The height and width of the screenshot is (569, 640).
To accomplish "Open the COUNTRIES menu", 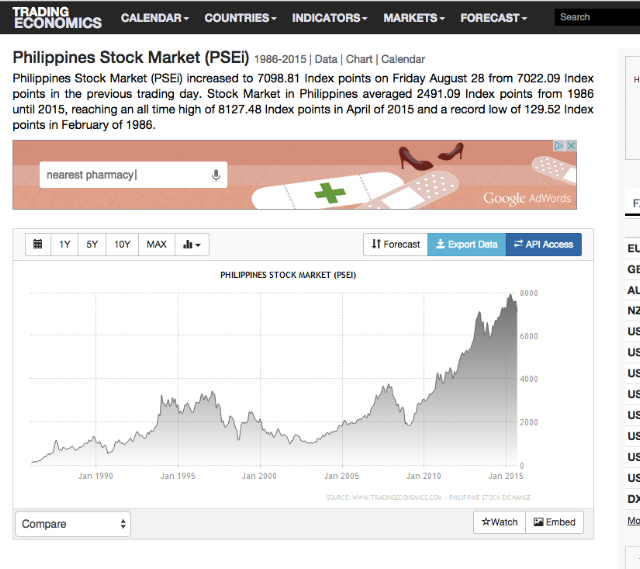I will point(240,18).
